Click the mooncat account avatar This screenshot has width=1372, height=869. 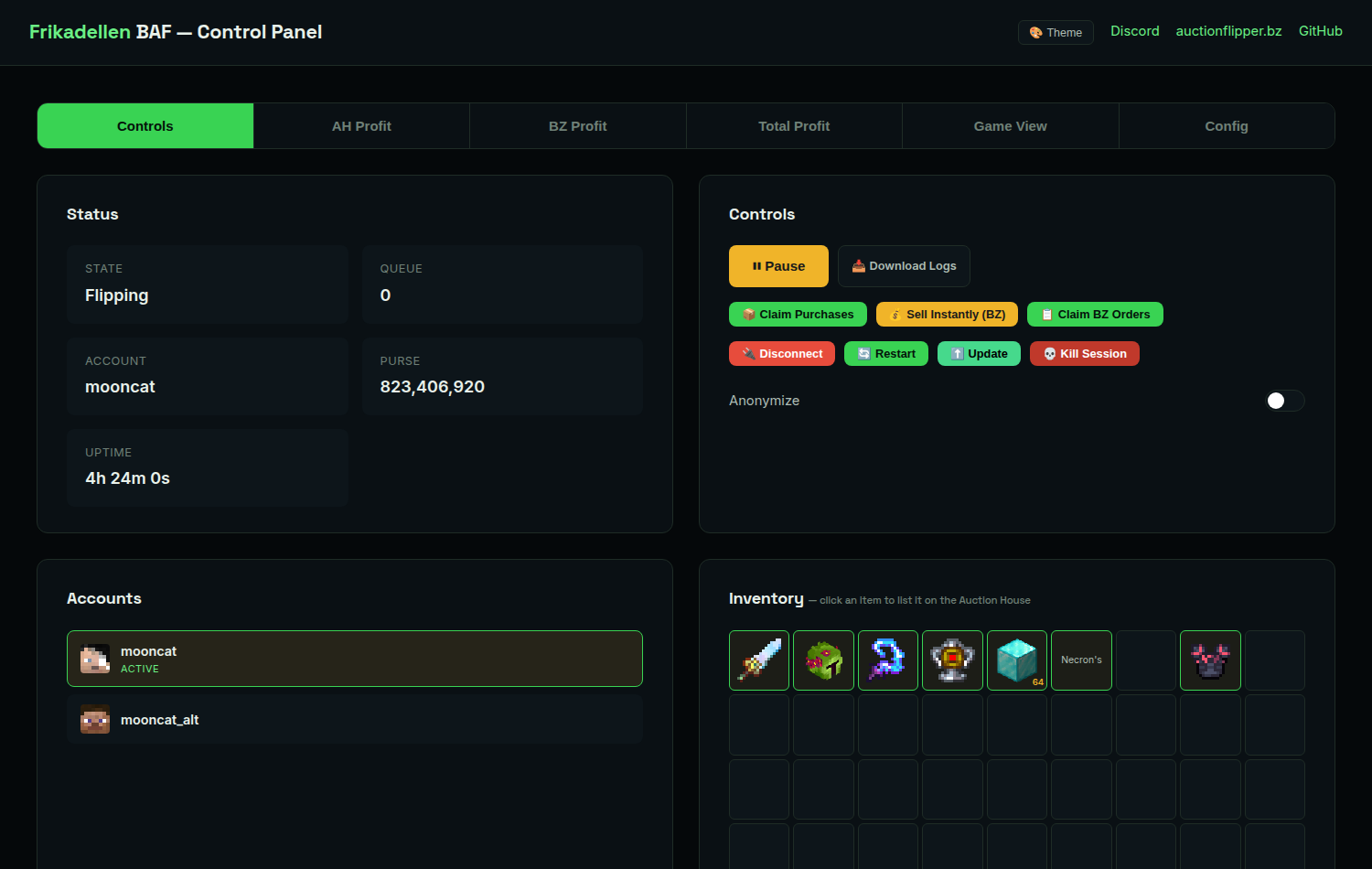pyautogui.click(x=95, y=659)
